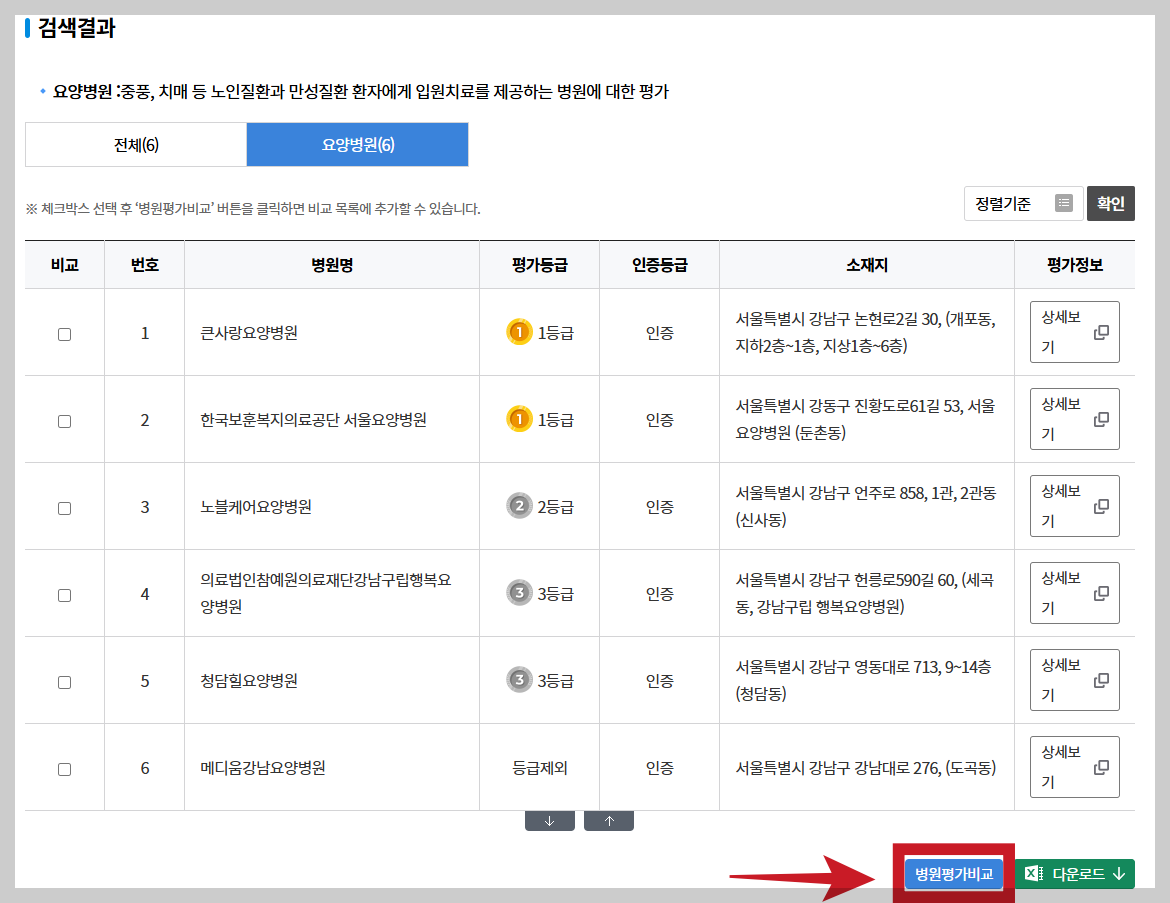1170x903 pixels.
Task: Open 상세보기 for 한국보훈복지의료공단 서울요양병원
Action: pyautogui.click(x=1074, y=419)
